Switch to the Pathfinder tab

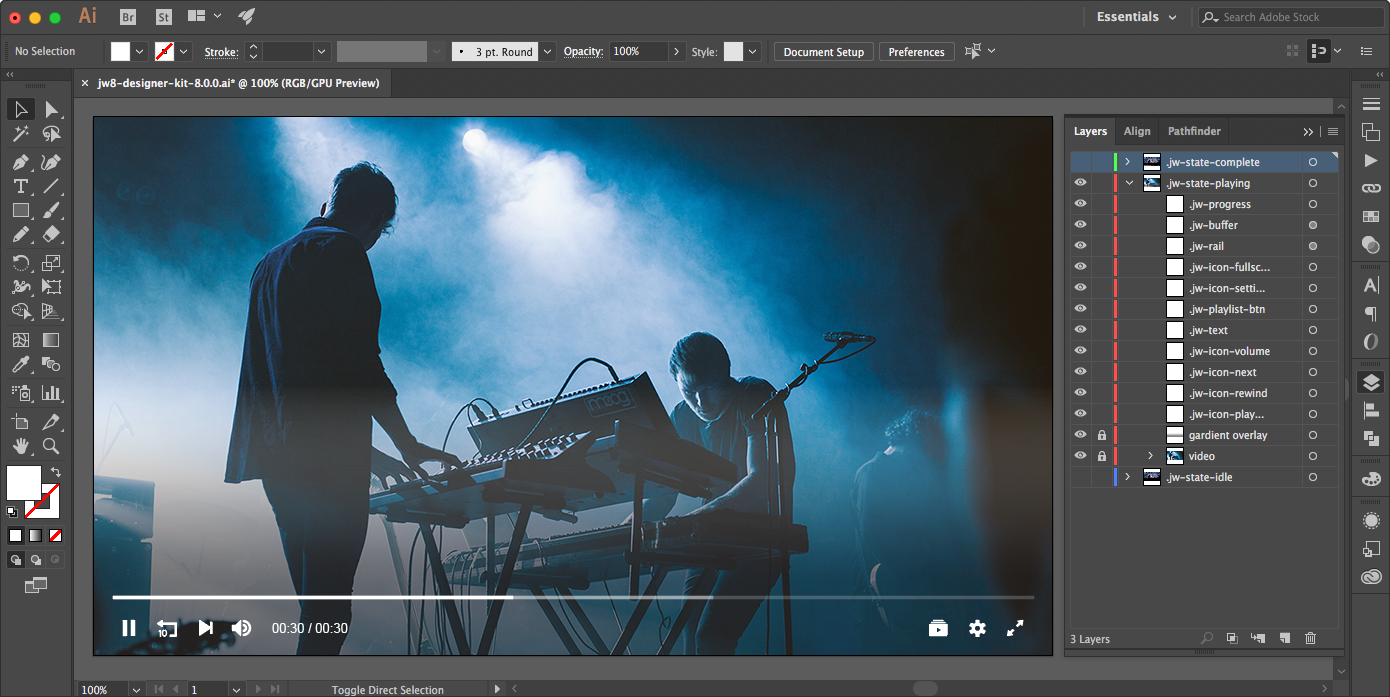click(x=1194, y=131)
